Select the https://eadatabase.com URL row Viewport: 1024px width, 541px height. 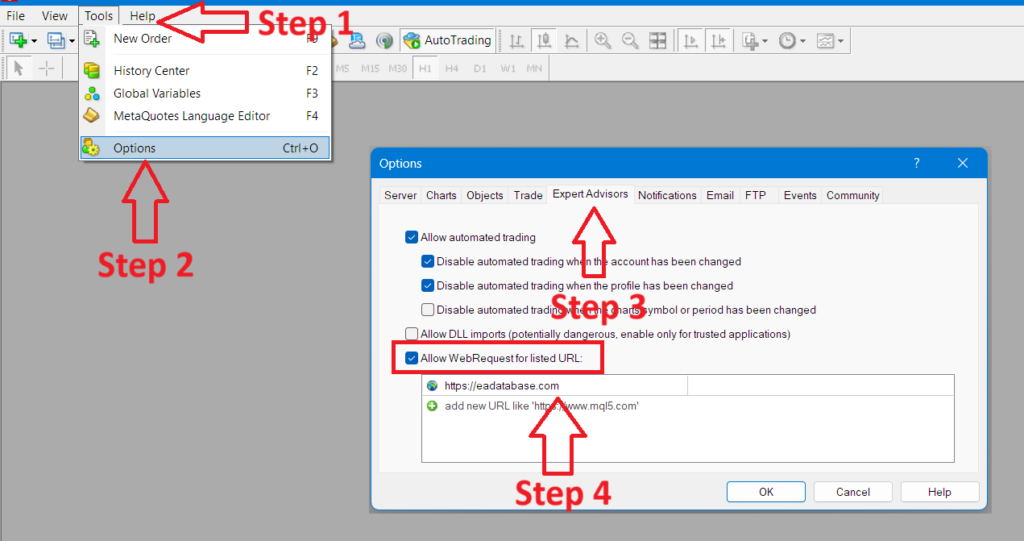pos(688,385)
